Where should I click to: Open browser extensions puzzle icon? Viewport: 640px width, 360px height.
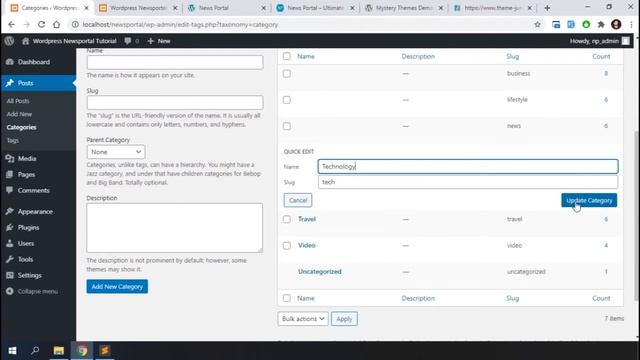click(601, 24)
